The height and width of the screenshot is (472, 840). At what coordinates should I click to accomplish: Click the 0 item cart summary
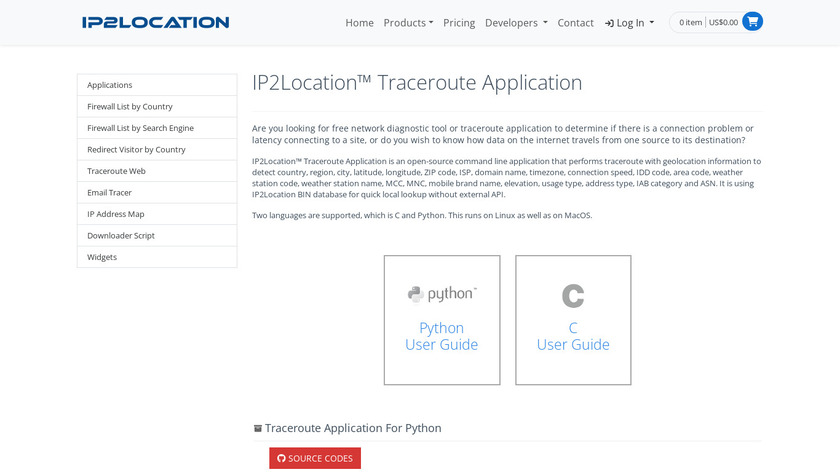coord(691,23)
